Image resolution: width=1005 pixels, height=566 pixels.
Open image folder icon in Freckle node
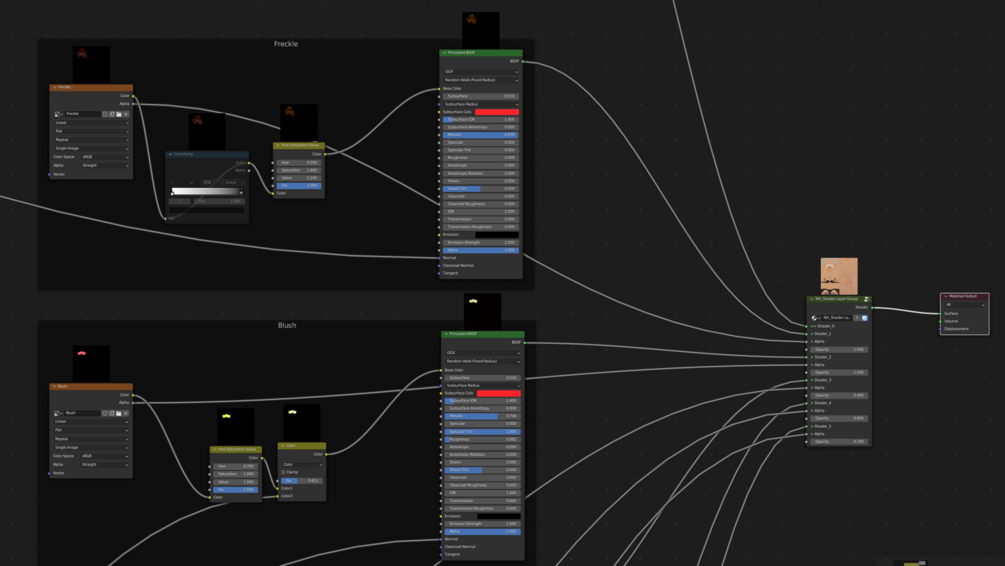pos(119,114)
